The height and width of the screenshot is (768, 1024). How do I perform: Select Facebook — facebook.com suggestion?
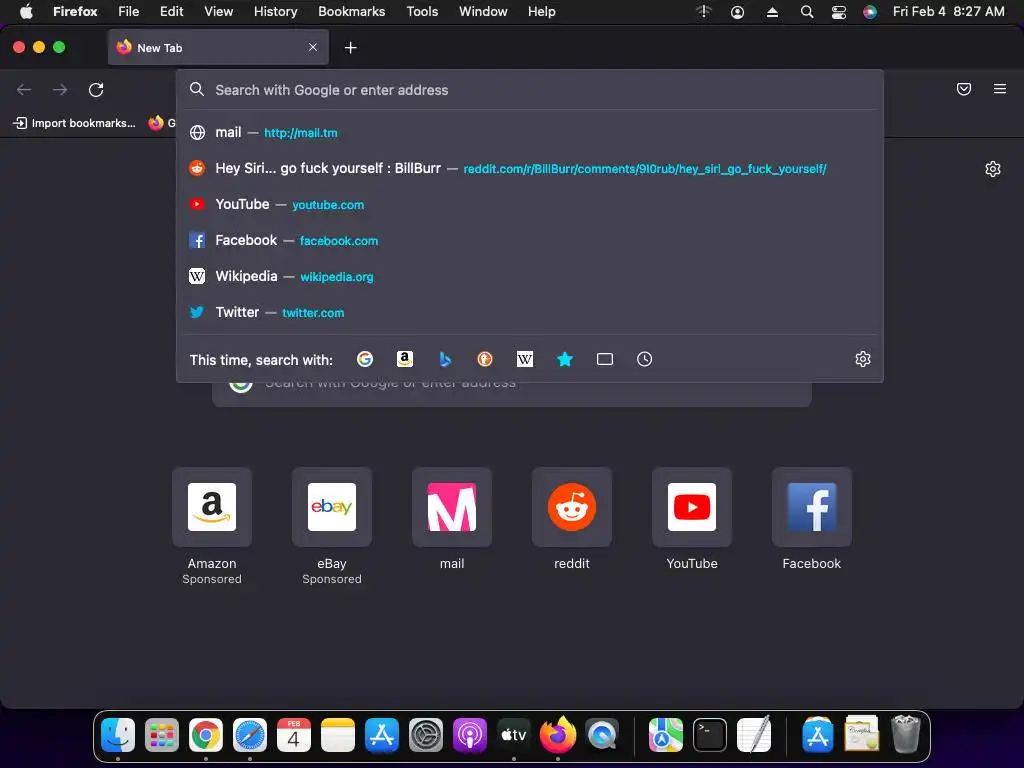[530, 240]
